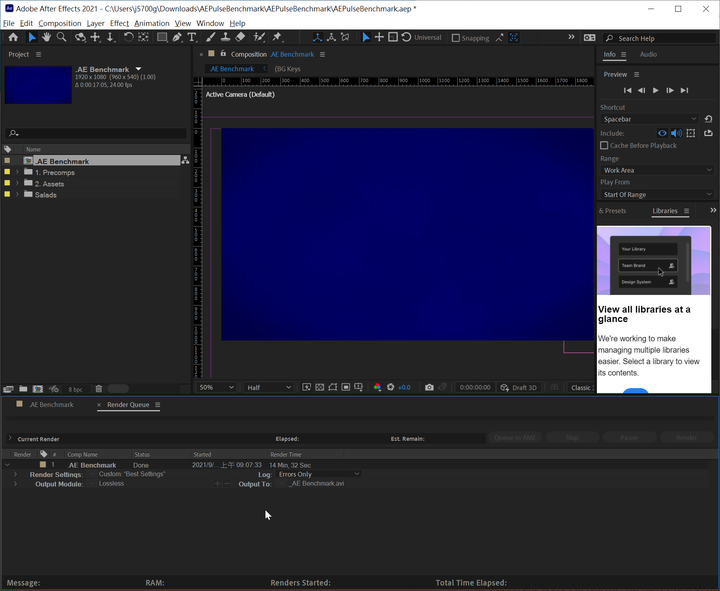
Task: Open the Half resolution dropdown
Action: (x=269, y=388)
